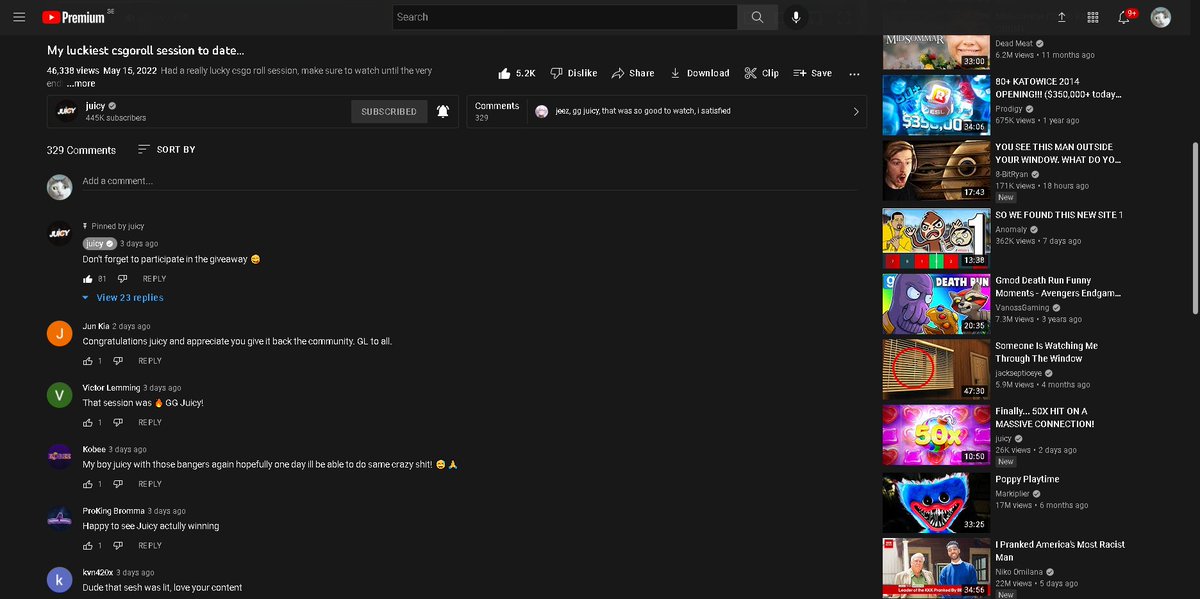Play Gmod Death Run Funny Moments
1200x599 pixels.
coord(936,303)
